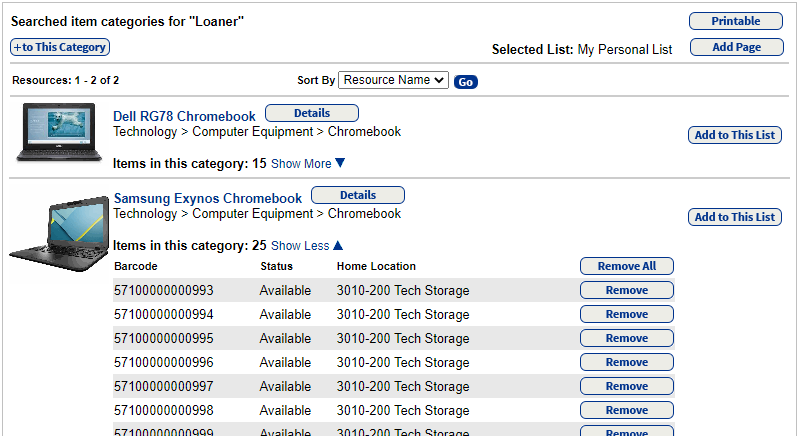Add Dell RG78 Chromebook to This List
Viewport: 801px width, 436px height.
pyautogui.click(x=735, y=135)
